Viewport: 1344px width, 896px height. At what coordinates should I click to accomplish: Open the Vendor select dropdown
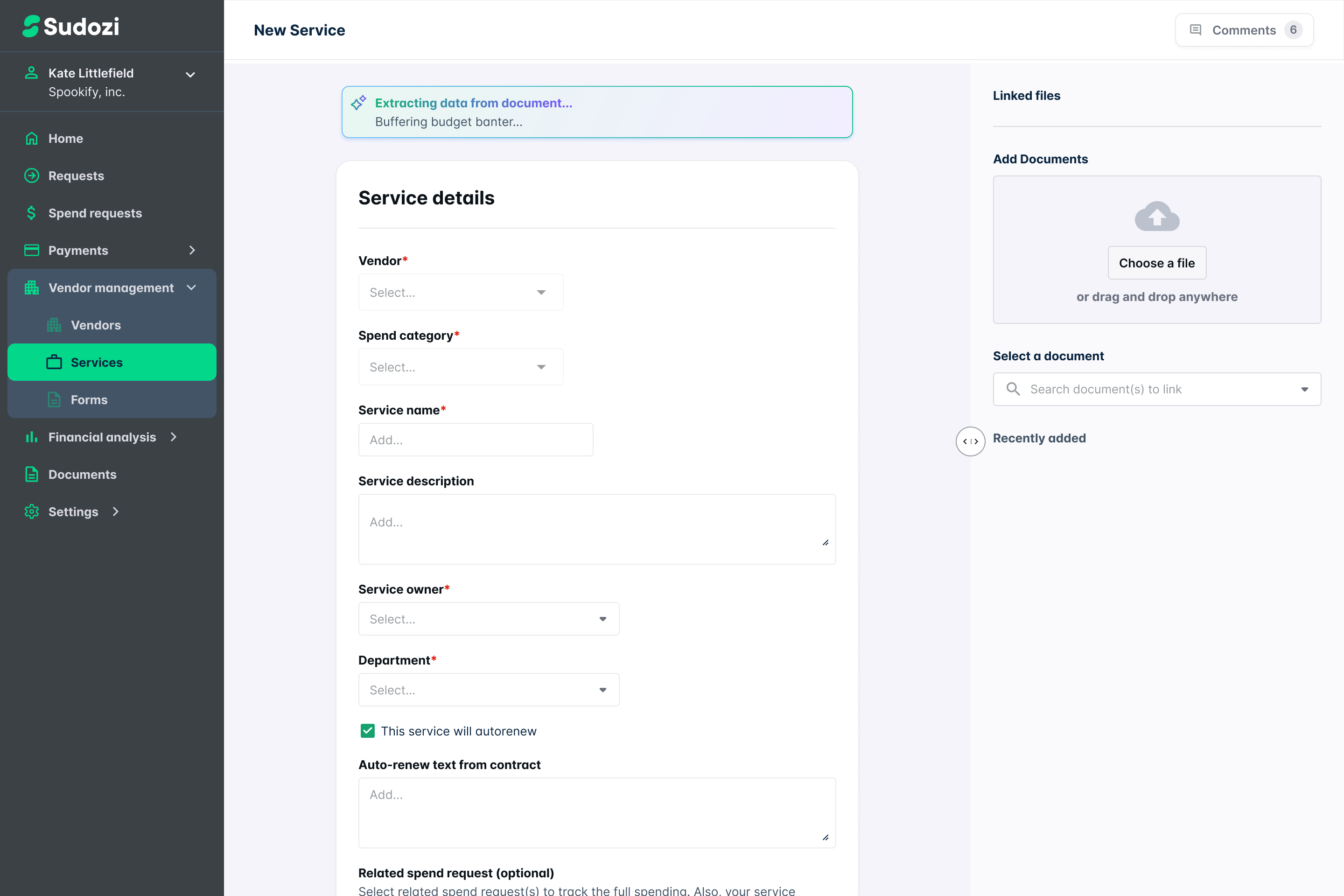click(460, 293)
